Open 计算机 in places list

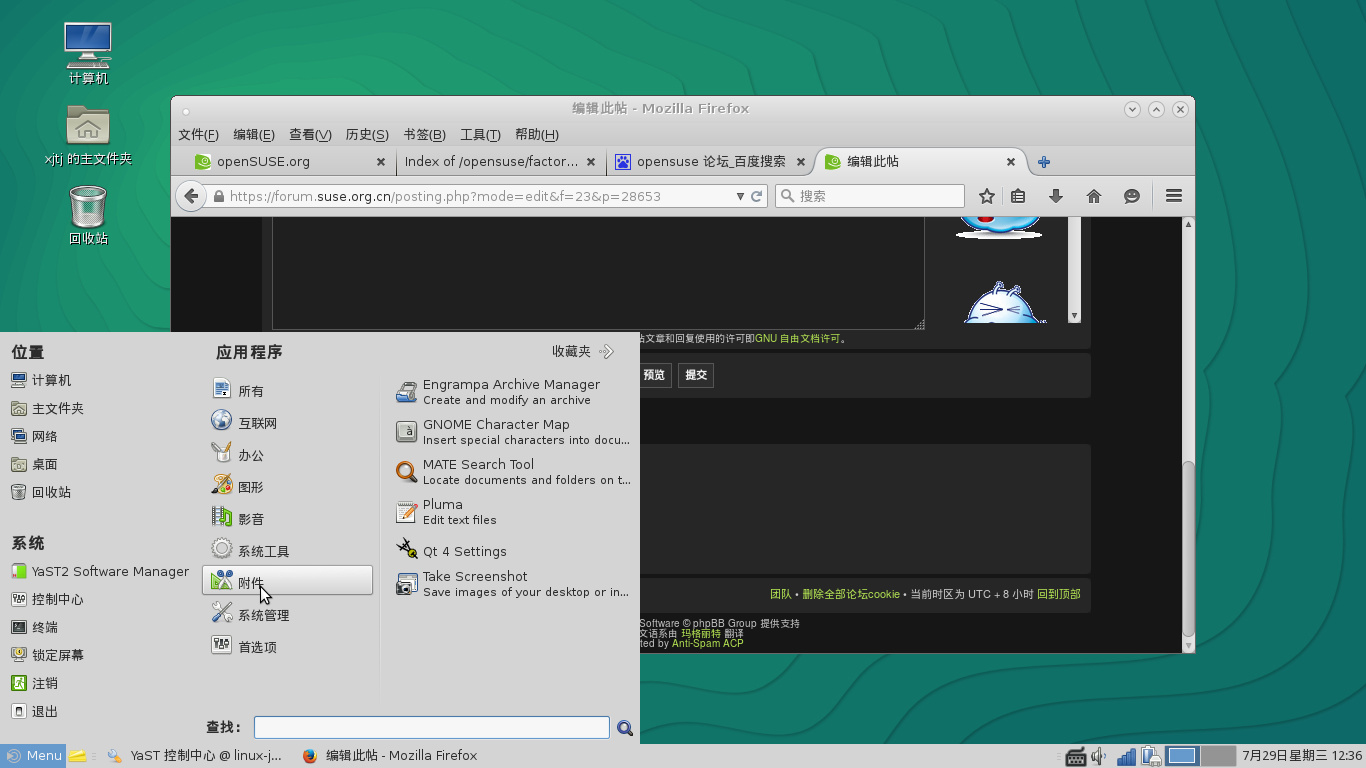click(x=41, y=380)
